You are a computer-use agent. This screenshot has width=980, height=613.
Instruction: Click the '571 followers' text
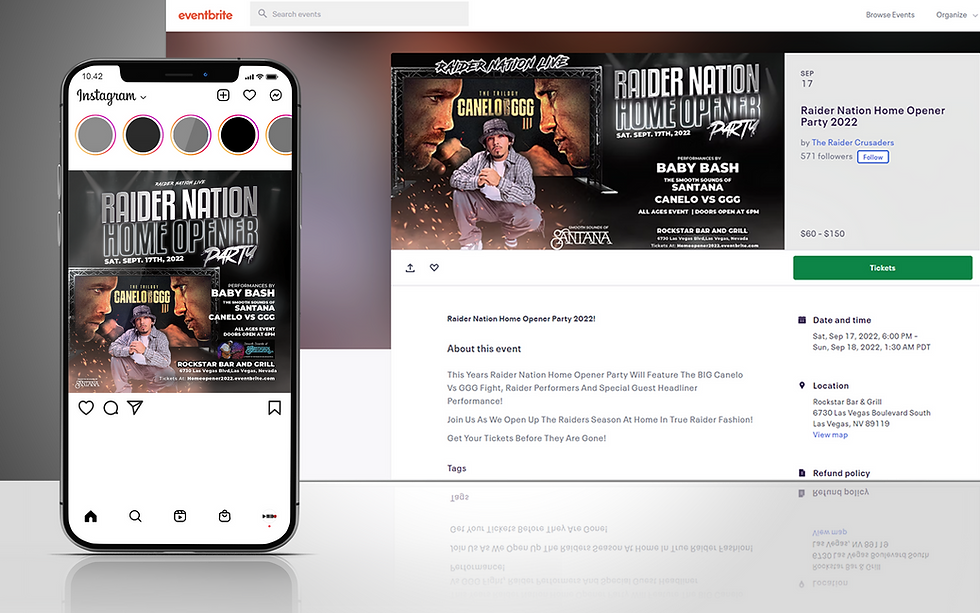pyautogui.click(x=826, y=156)
